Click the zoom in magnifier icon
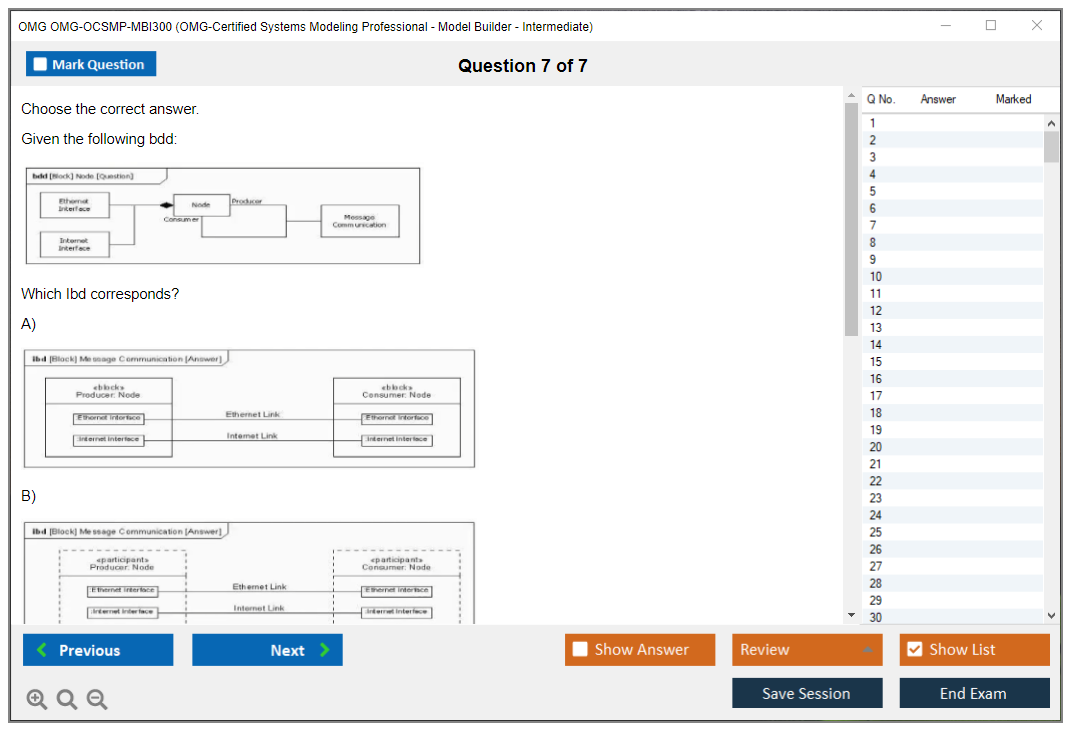 pyautogui.click(x=37, y=699)
